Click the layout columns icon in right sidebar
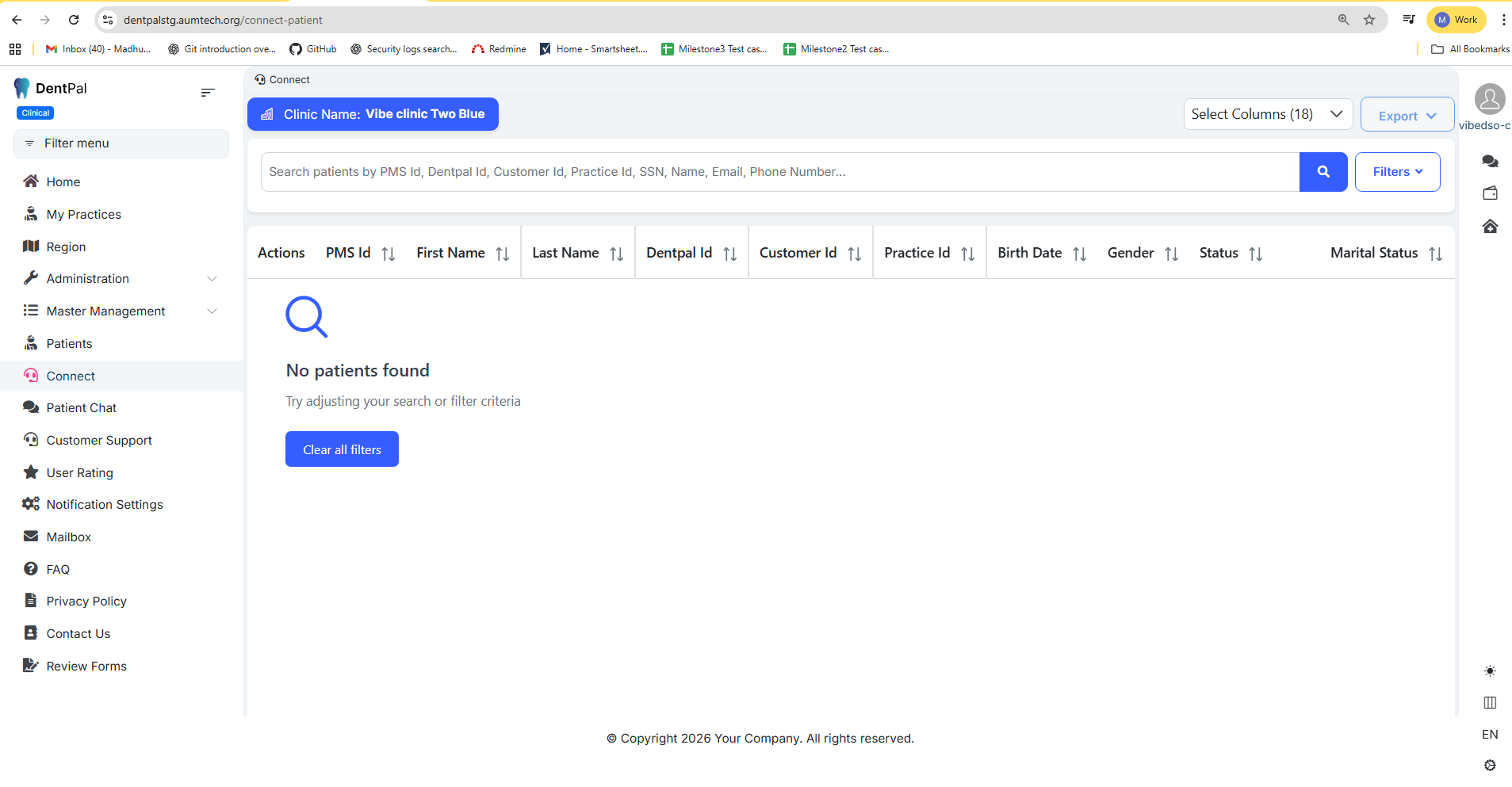Viewport: 1512px width, 787px height. pos(1490,703)
